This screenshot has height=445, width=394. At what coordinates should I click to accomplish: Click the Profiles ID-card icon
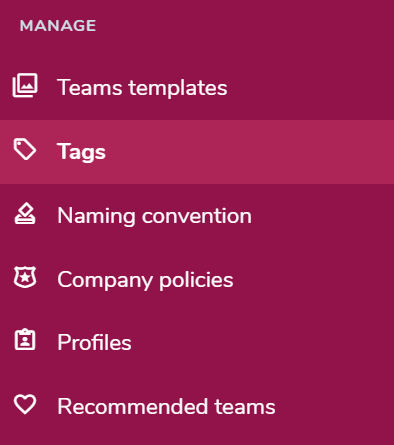[x=25, y=340]
